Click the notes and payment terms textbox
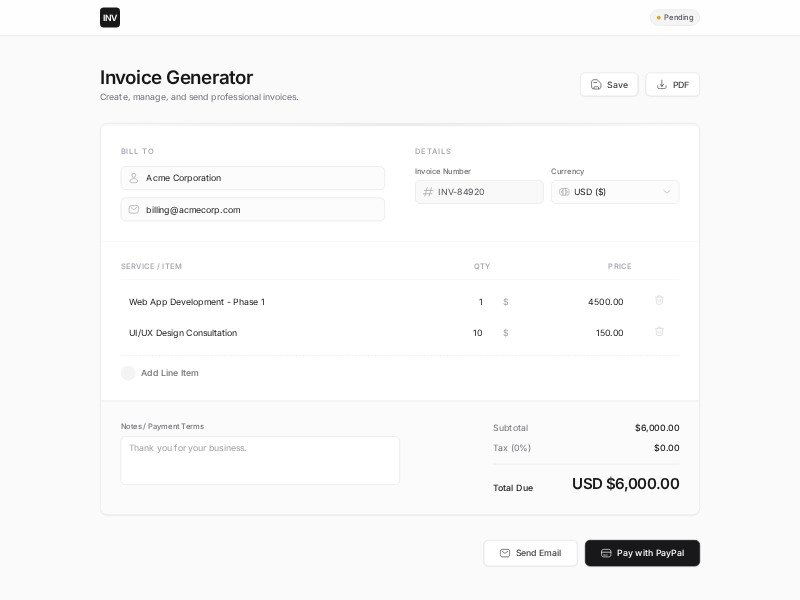 [260, 460]
